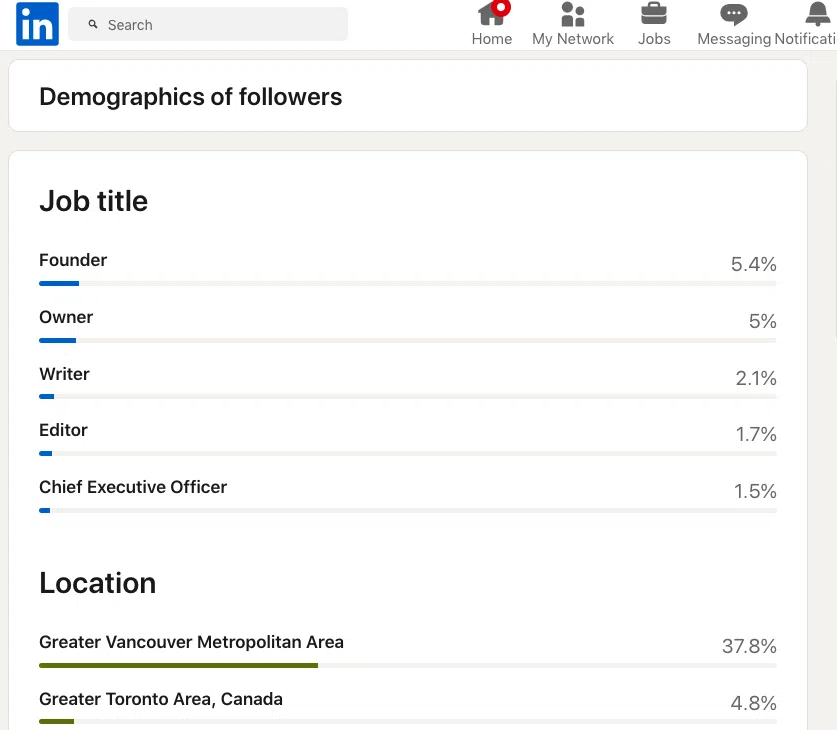Screen dimensions: 837x730
Task: Select Greater Toronto Area, Canada location
Action: click(x=161, y=699)
